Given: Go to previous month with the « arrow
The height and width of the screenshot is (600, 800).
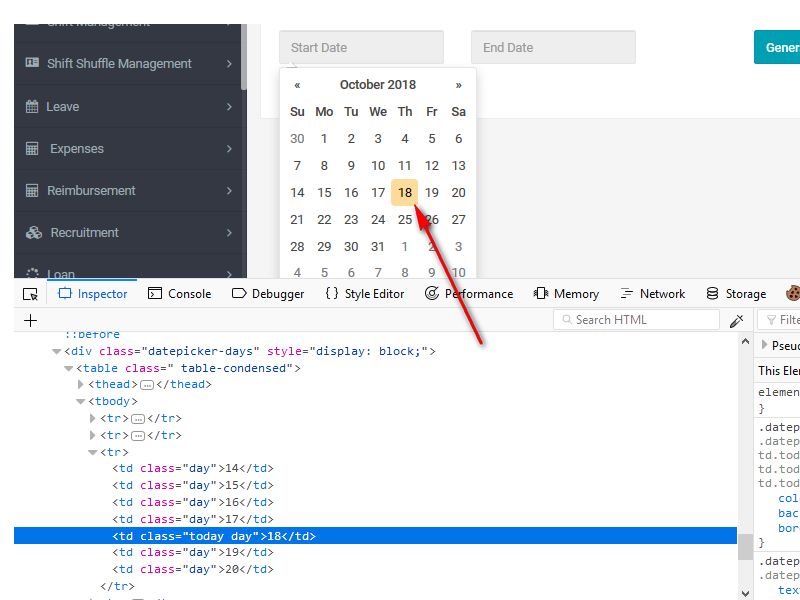Looking at the screenshot, I should click(x=297, y=84).
